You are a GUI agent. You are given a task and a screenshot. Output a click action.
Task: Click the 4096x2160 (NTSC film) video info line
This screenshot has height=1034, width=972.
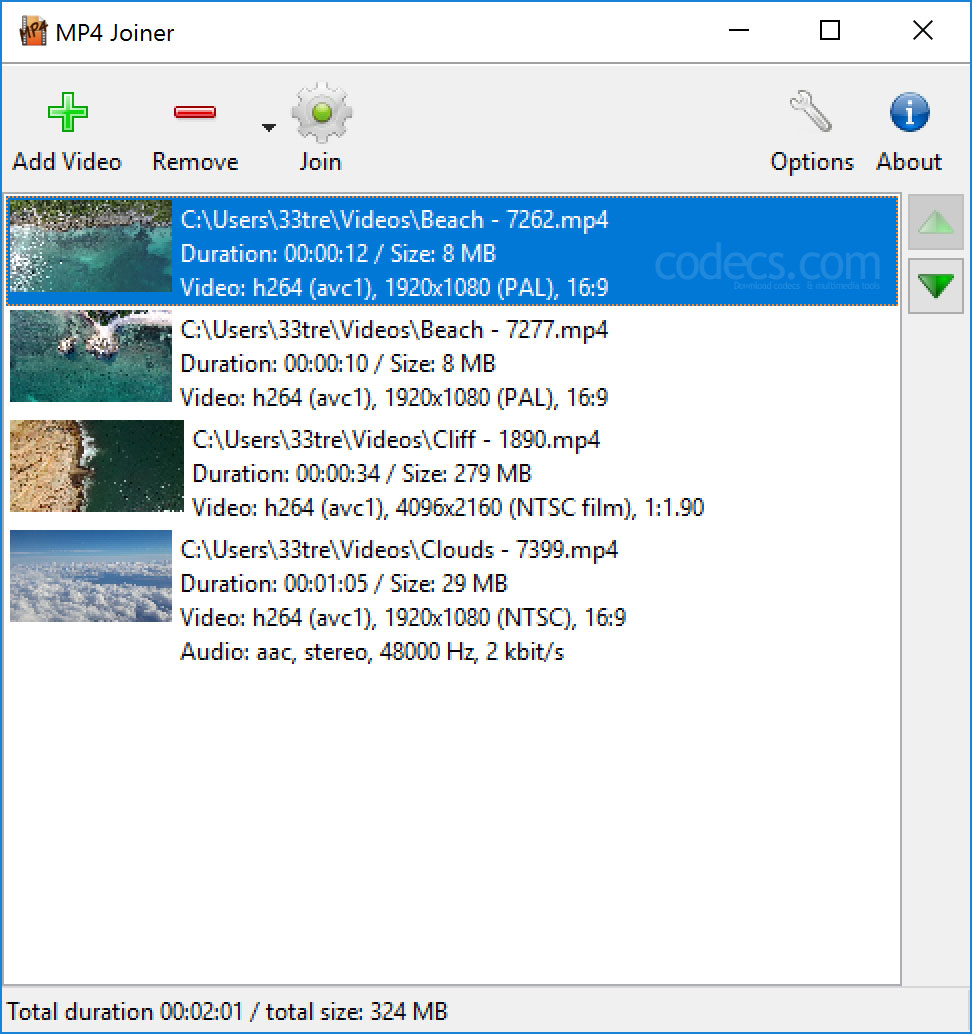coord(448,508)
